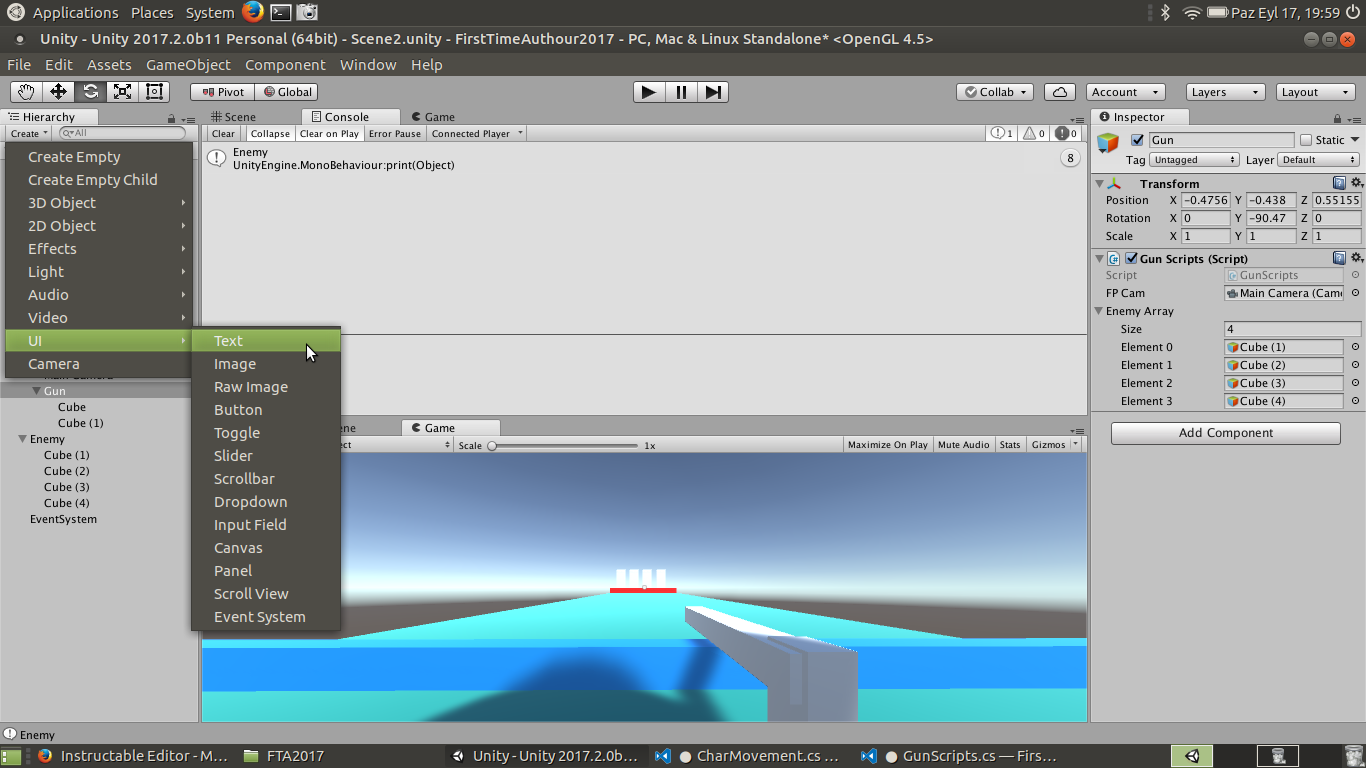Click Clear in the Console toolbar
The image size is (1366, 768).
222,133
